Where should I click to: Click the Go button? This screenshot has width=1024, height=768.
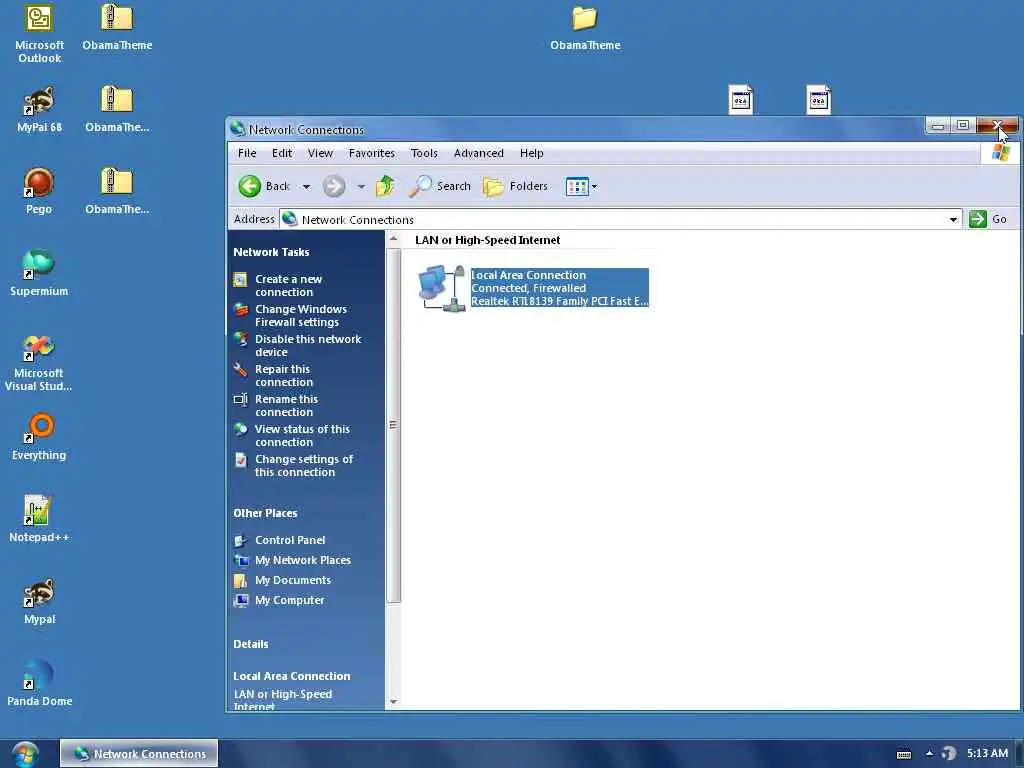[x=988, y=219]
